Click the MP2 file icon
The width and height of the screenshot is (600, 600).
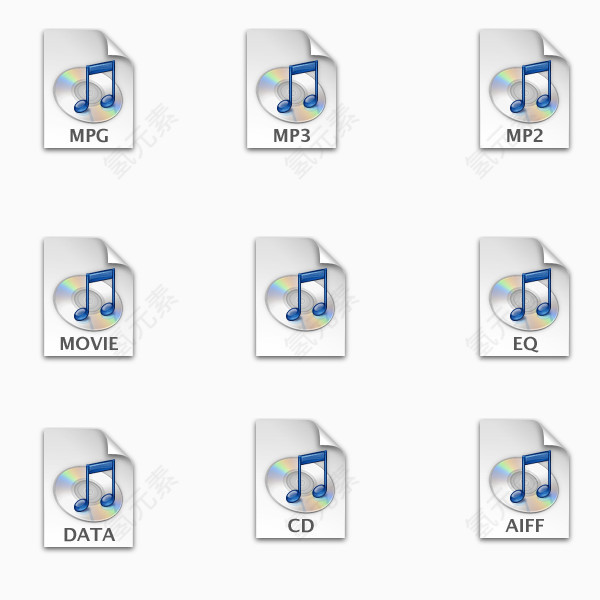coord(524,89)
